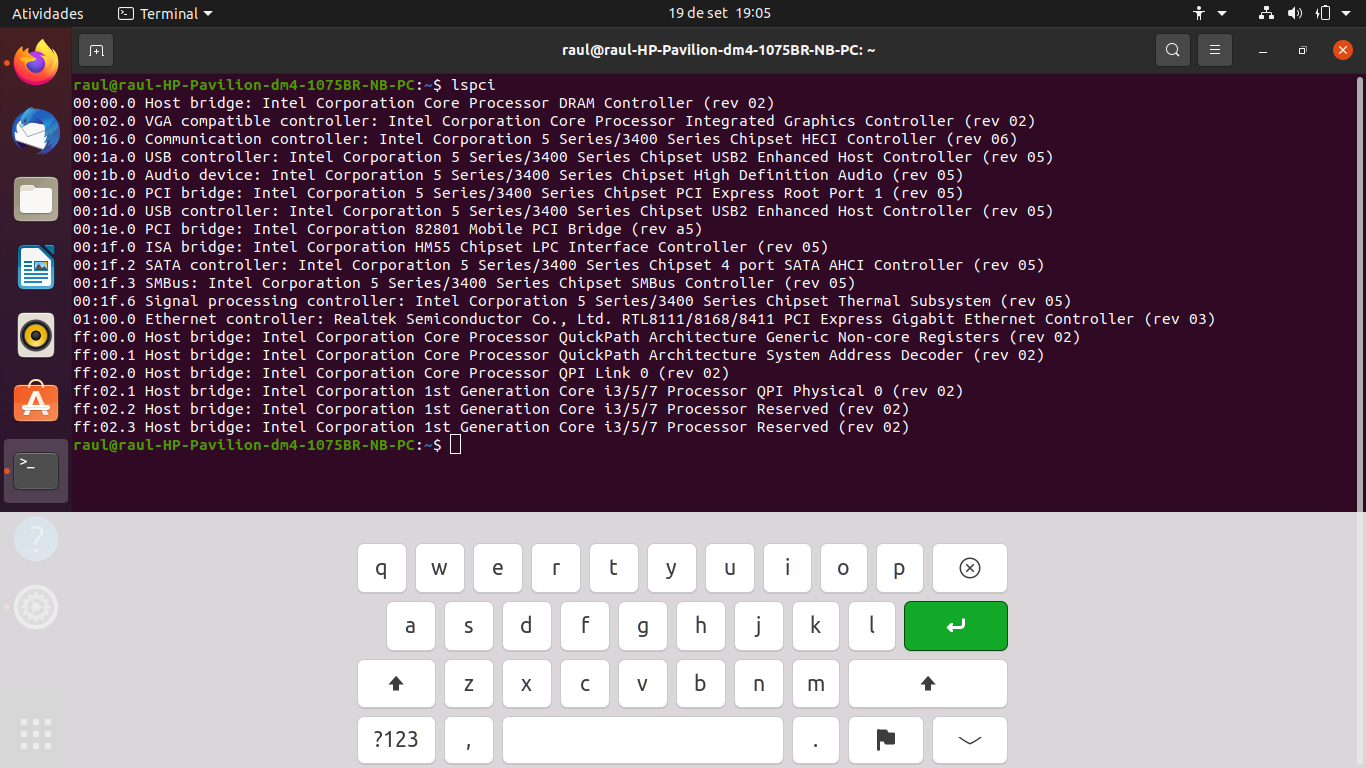1366x768 pixels.
Task: Open the Help dock icon
Action: pyautogui.click(x=36, y=538)
